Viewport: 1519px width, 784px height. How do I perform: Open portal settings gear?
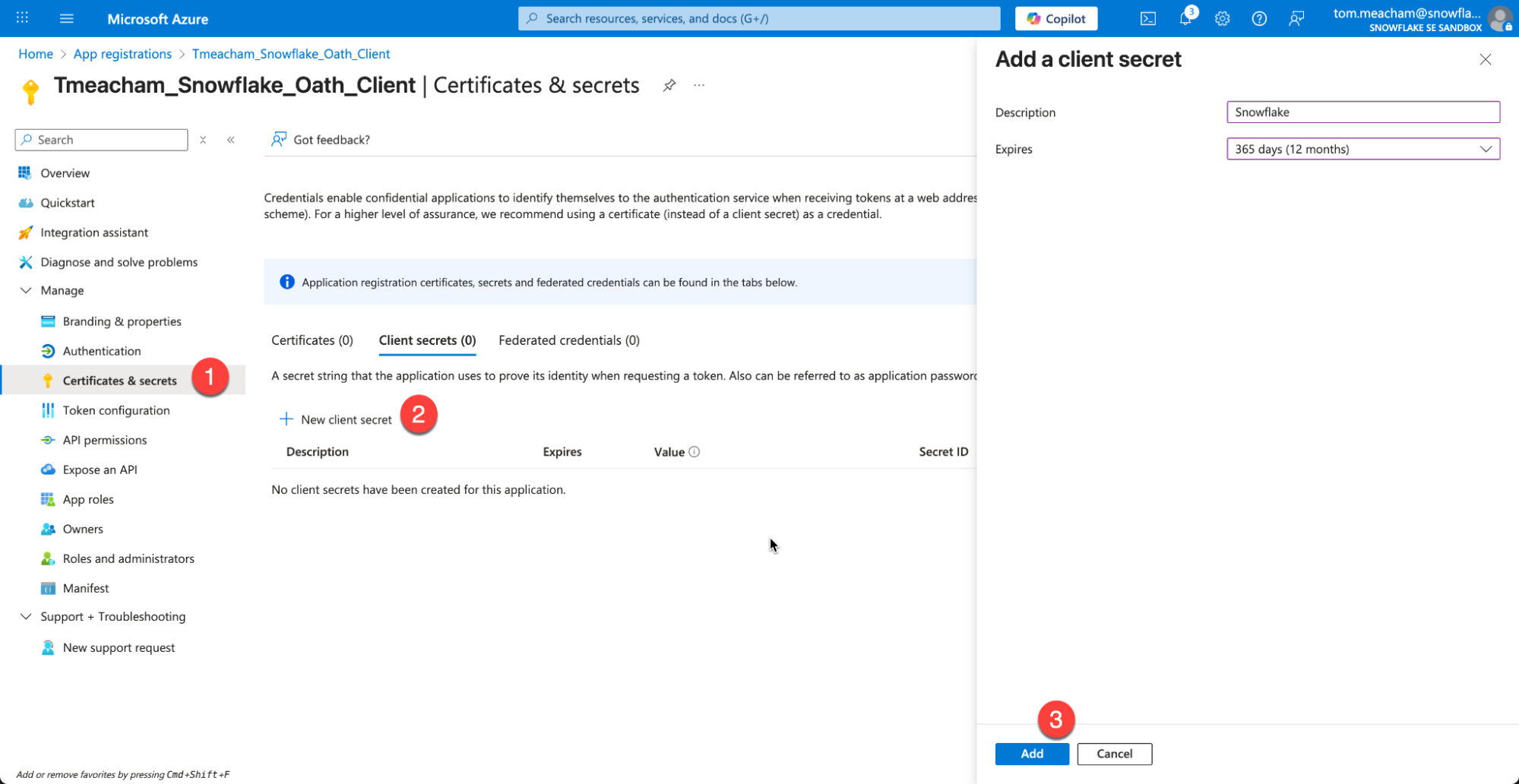point(1222,19)
